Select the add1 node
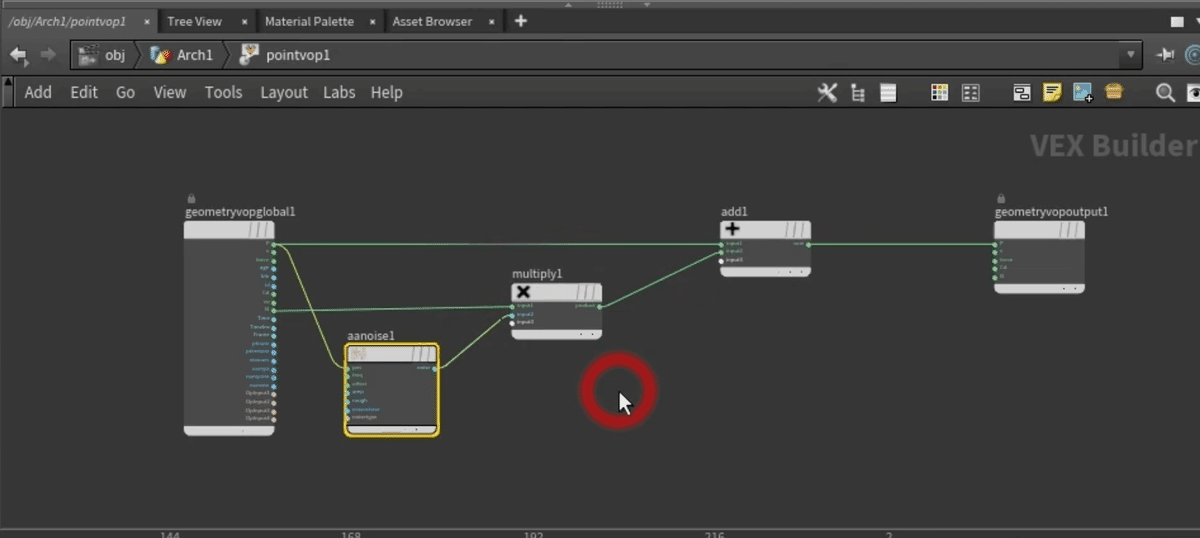The image size is (1200, 538). (x=766, y=248)
